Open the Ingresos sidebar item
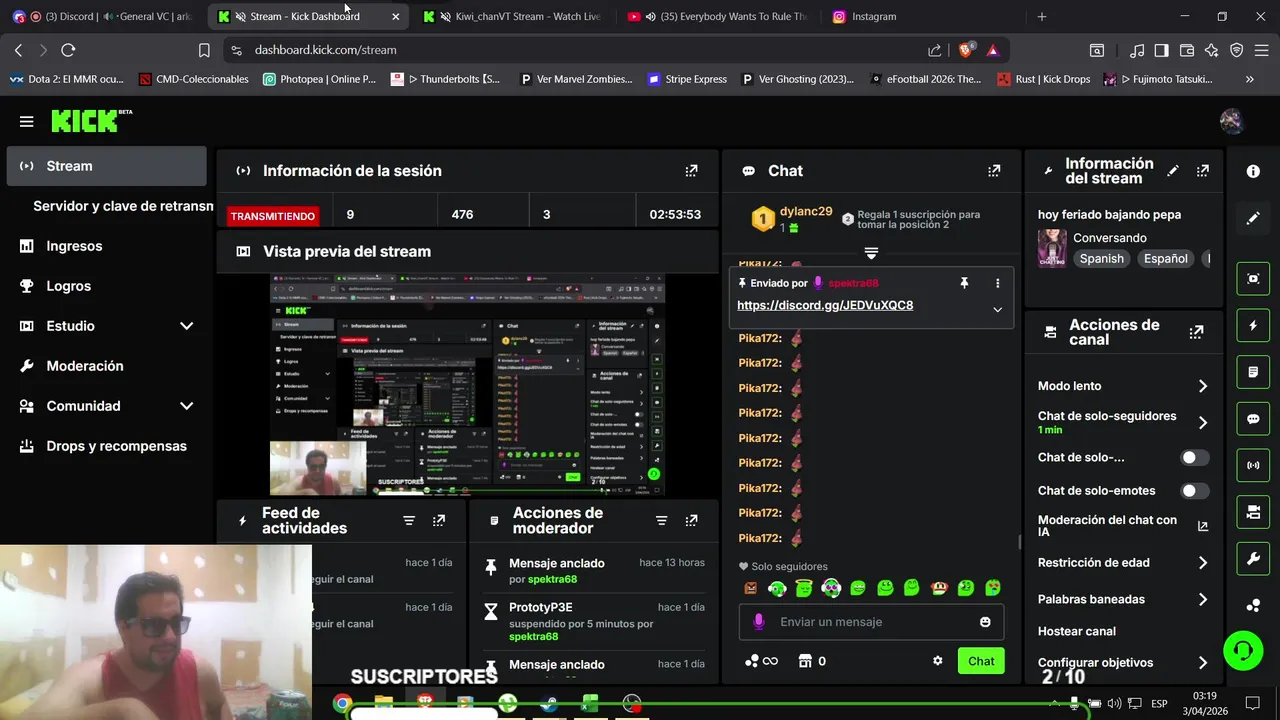Image resolution: width=1280 pixels, height=720 pixels. (107, 246)
